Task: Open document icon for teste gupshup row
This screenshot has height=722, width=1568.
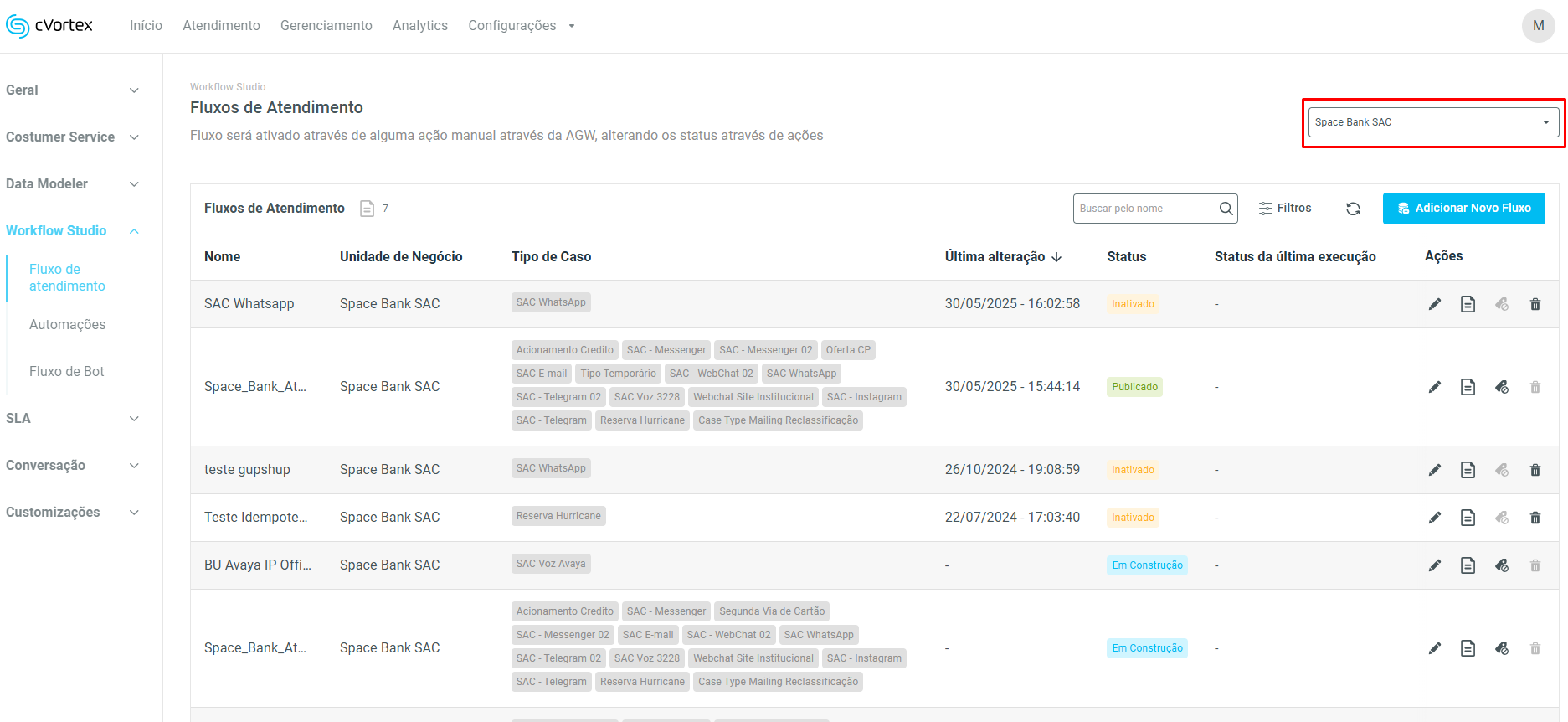Action: point(1468,470)
